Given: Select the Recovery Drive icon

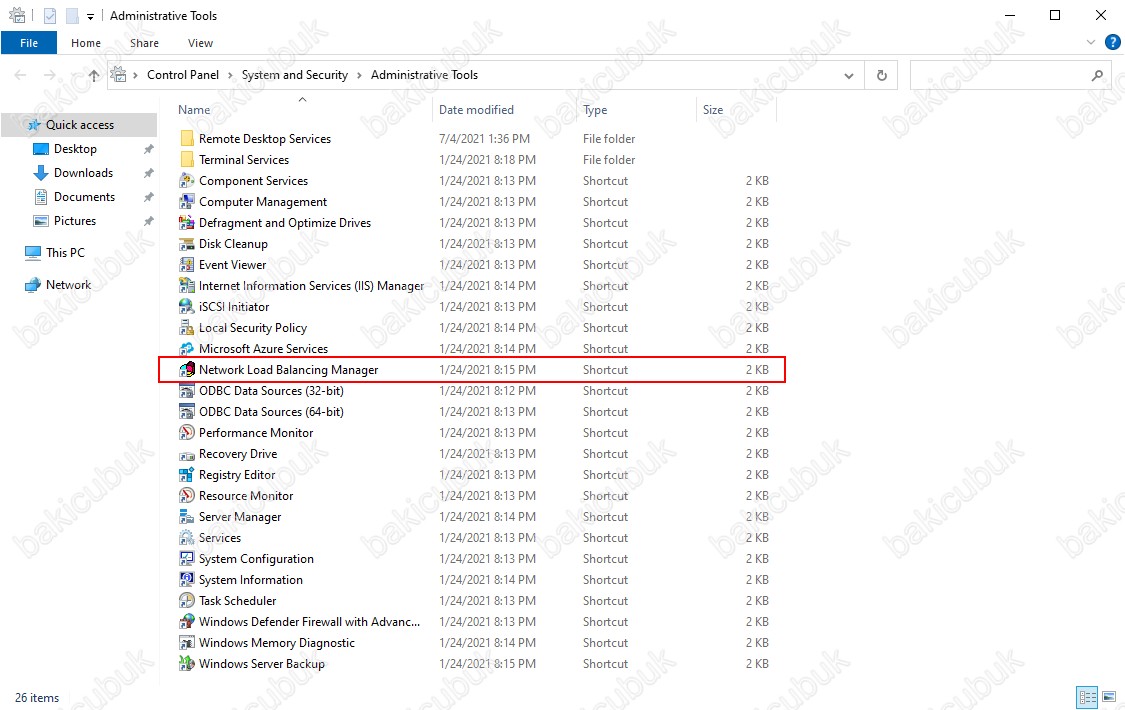Looking at the screenshot, I should [x=187, y=454].
